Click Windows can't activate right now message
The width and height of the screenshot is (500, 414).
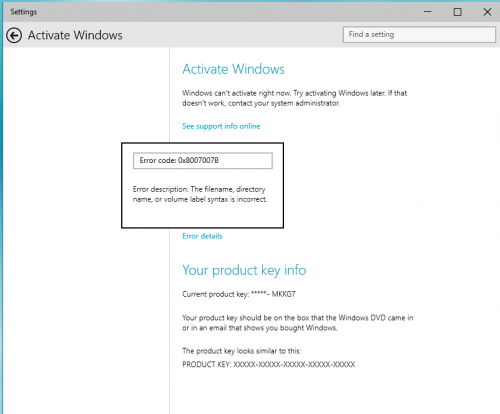point(294,98)
